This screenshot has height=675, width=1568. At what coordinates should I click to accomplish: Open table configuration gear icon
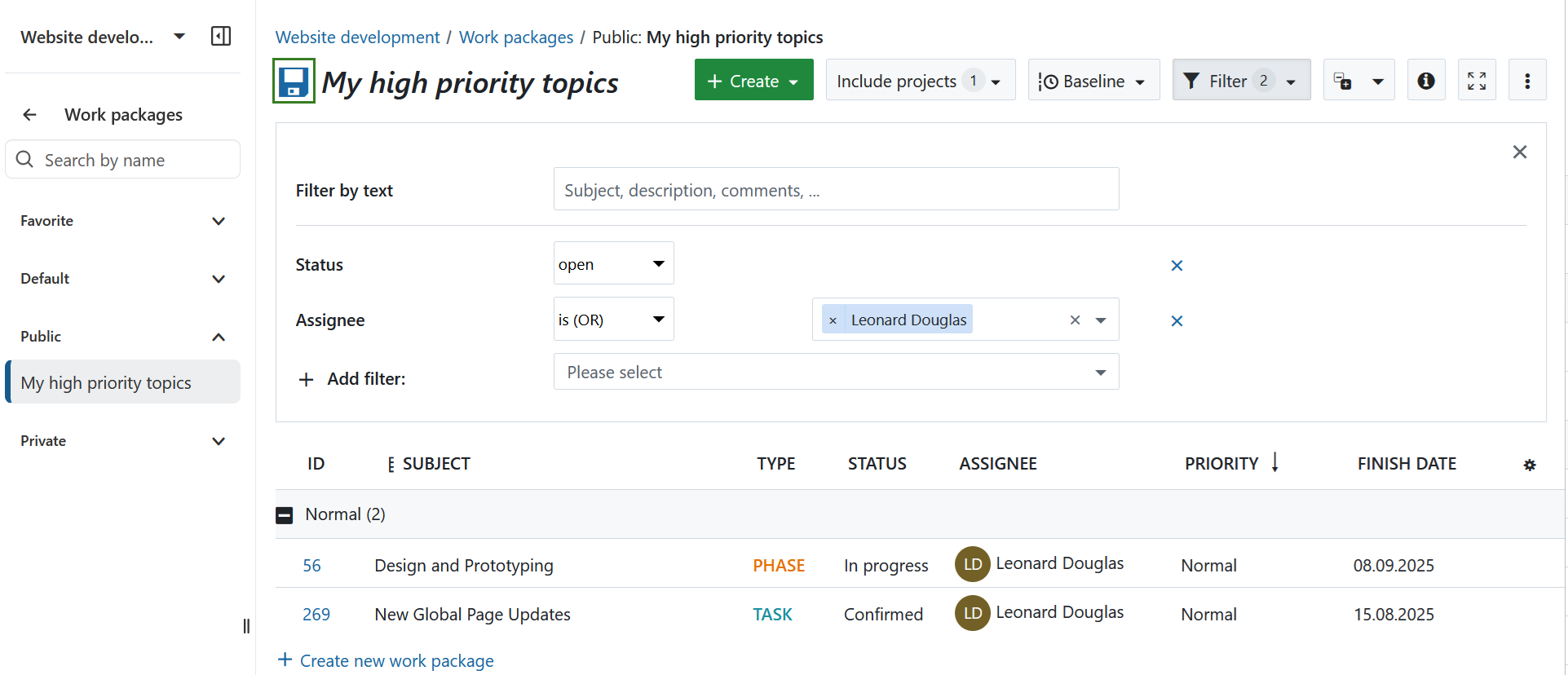(x=1529, y=465)
